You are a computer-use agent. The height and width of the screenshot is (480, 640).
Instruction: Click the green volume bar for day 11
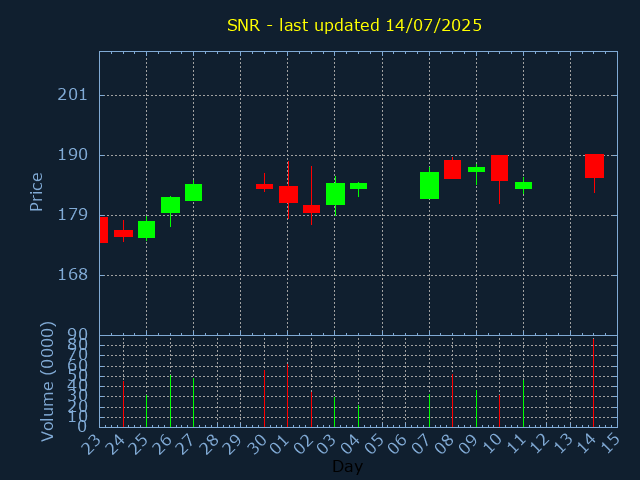point(523,403)
